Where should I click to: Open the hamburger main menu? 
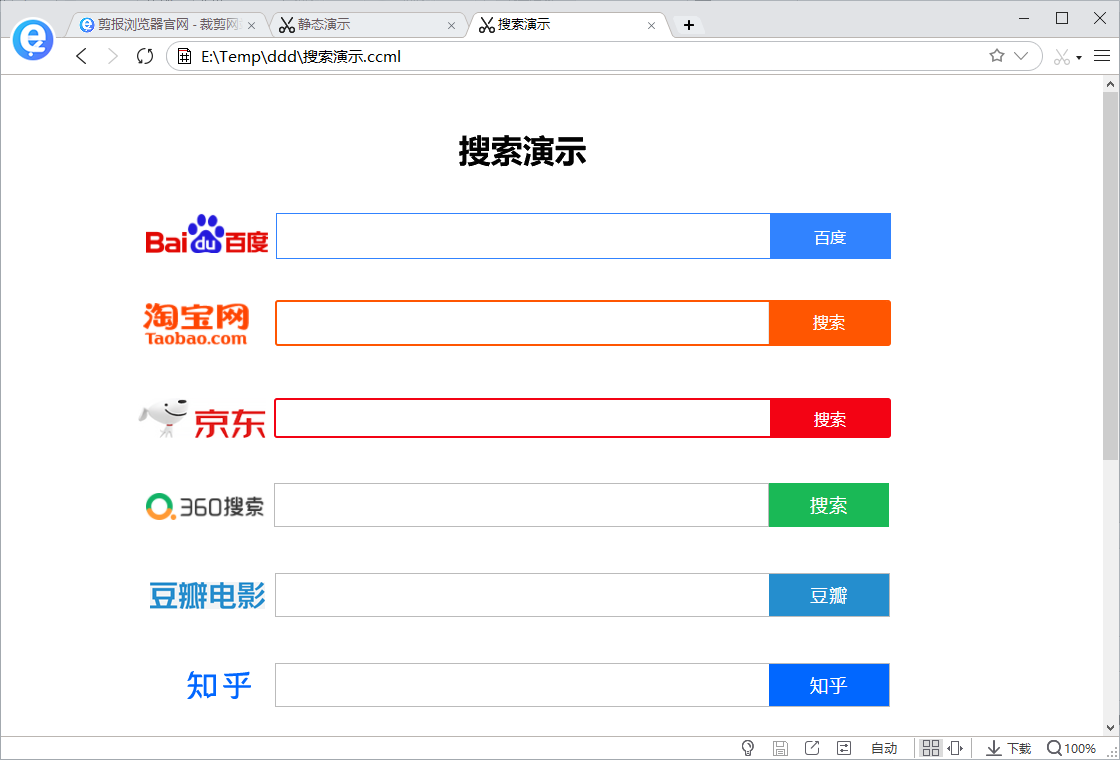pos(1101,56)
